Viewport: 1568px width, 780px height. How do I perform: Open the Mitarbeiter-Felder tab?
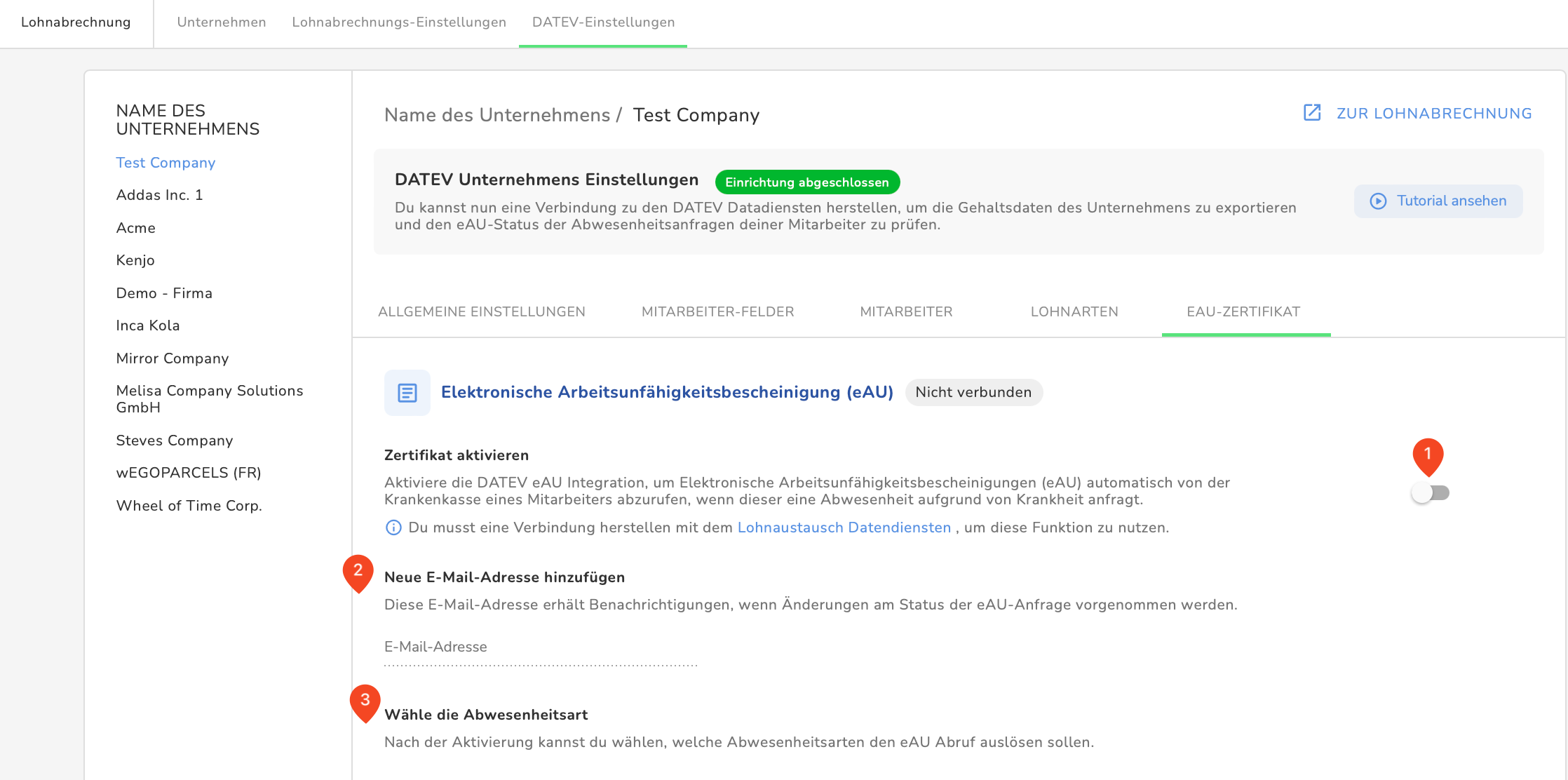click(x=717, y=312)
